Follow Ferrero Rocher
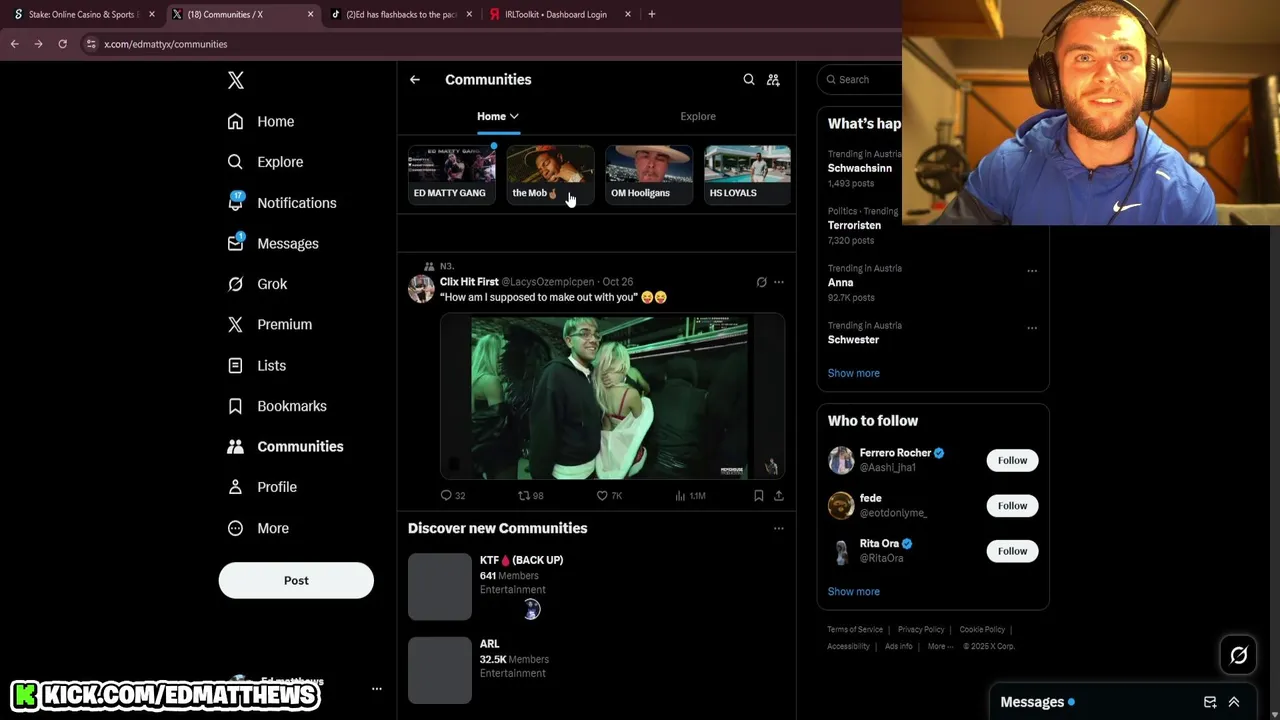 point(1012,460)
